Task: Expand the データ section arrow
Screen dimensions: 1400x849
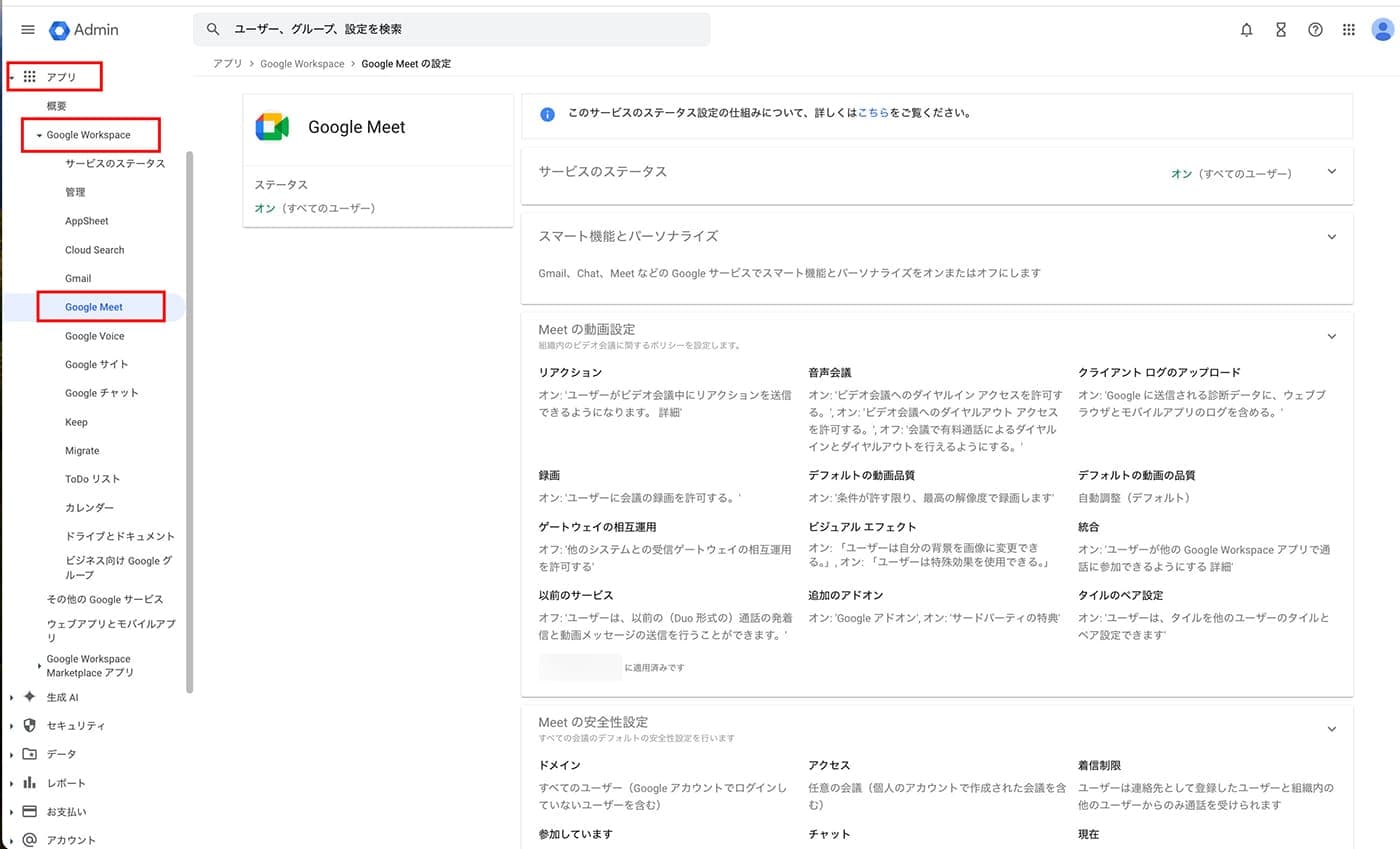Action: pyautogui.click(x=12, y=754)
